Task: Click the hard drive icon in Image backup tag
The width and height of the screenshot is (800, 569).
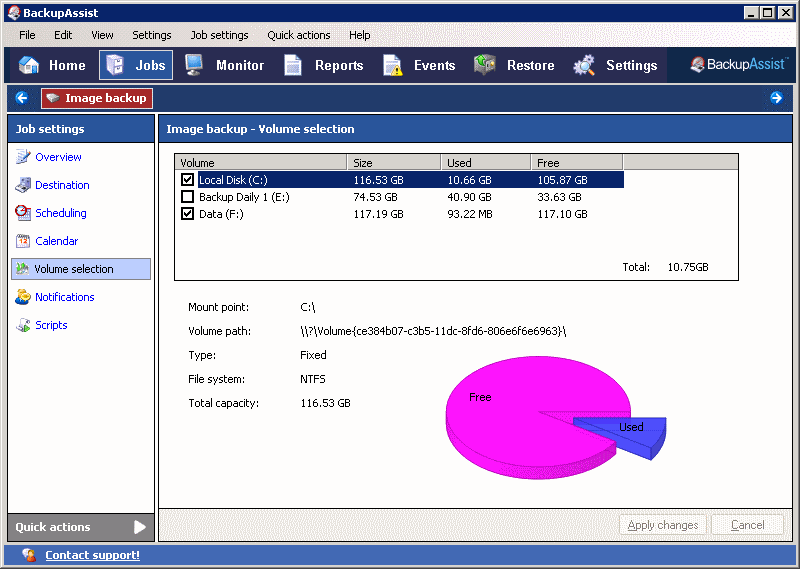Action: [53, 98]
